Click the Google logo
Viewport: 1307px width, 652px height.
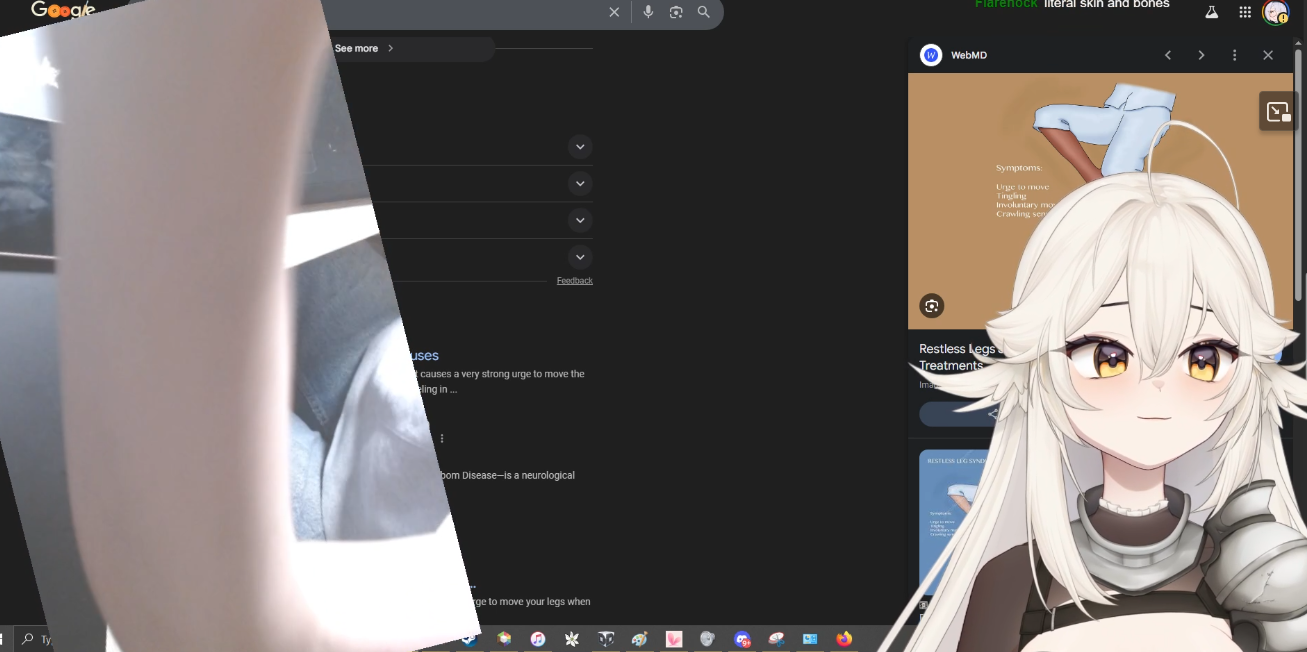click(63, 10)
